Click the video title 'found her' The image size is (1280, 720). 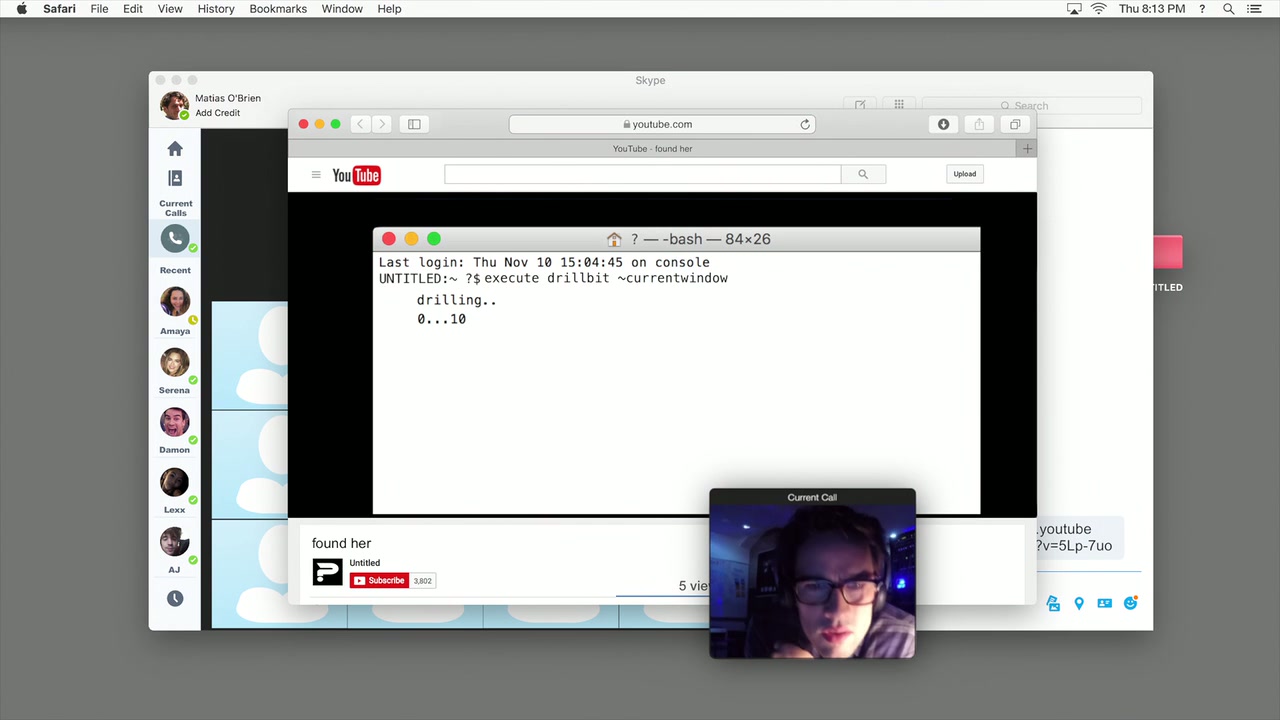click(341, 543)
